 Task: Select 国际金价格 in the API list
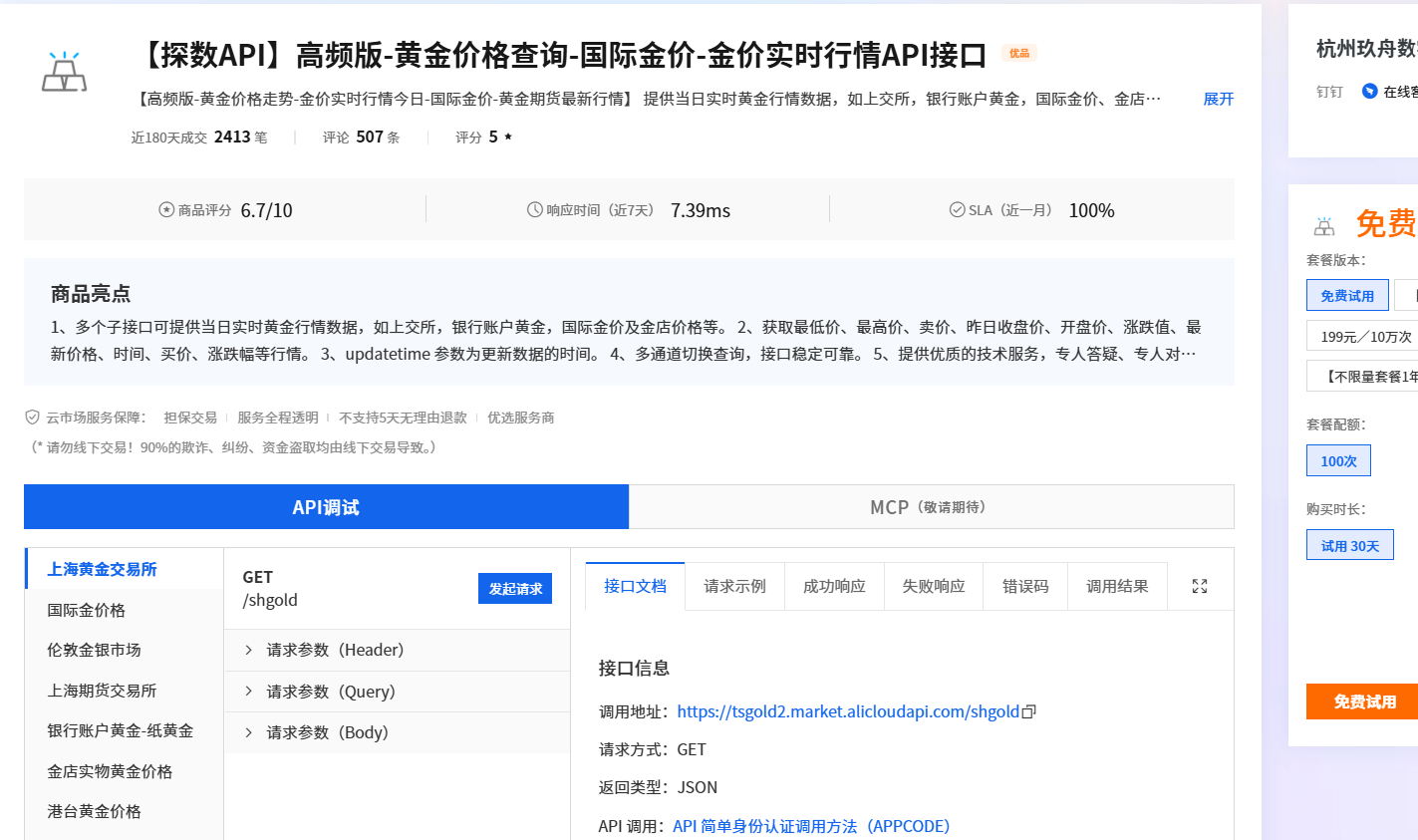click(x=84, y=609)
